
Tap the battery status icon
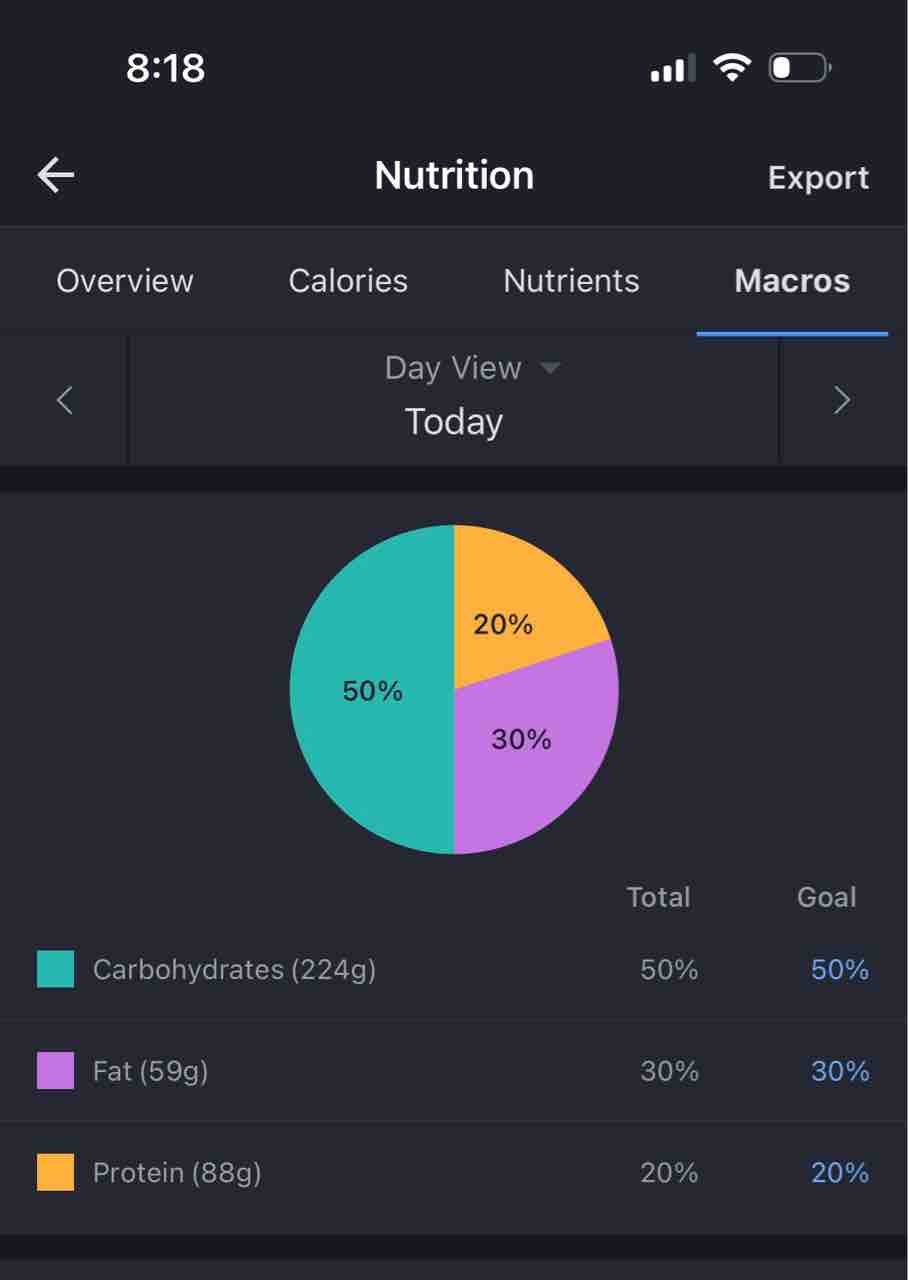[799, 68]
